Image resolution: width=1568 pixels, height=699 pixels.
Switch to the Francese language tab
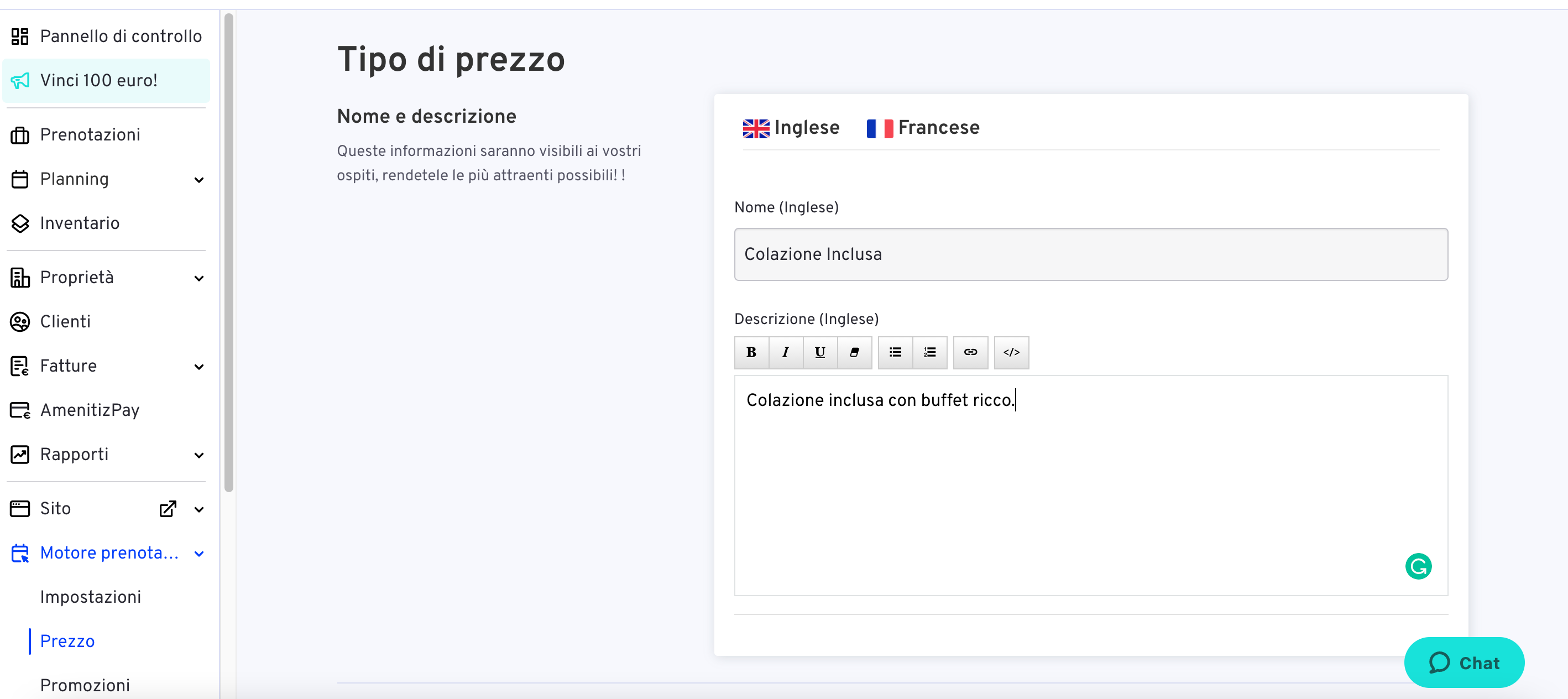coord(923,128)
